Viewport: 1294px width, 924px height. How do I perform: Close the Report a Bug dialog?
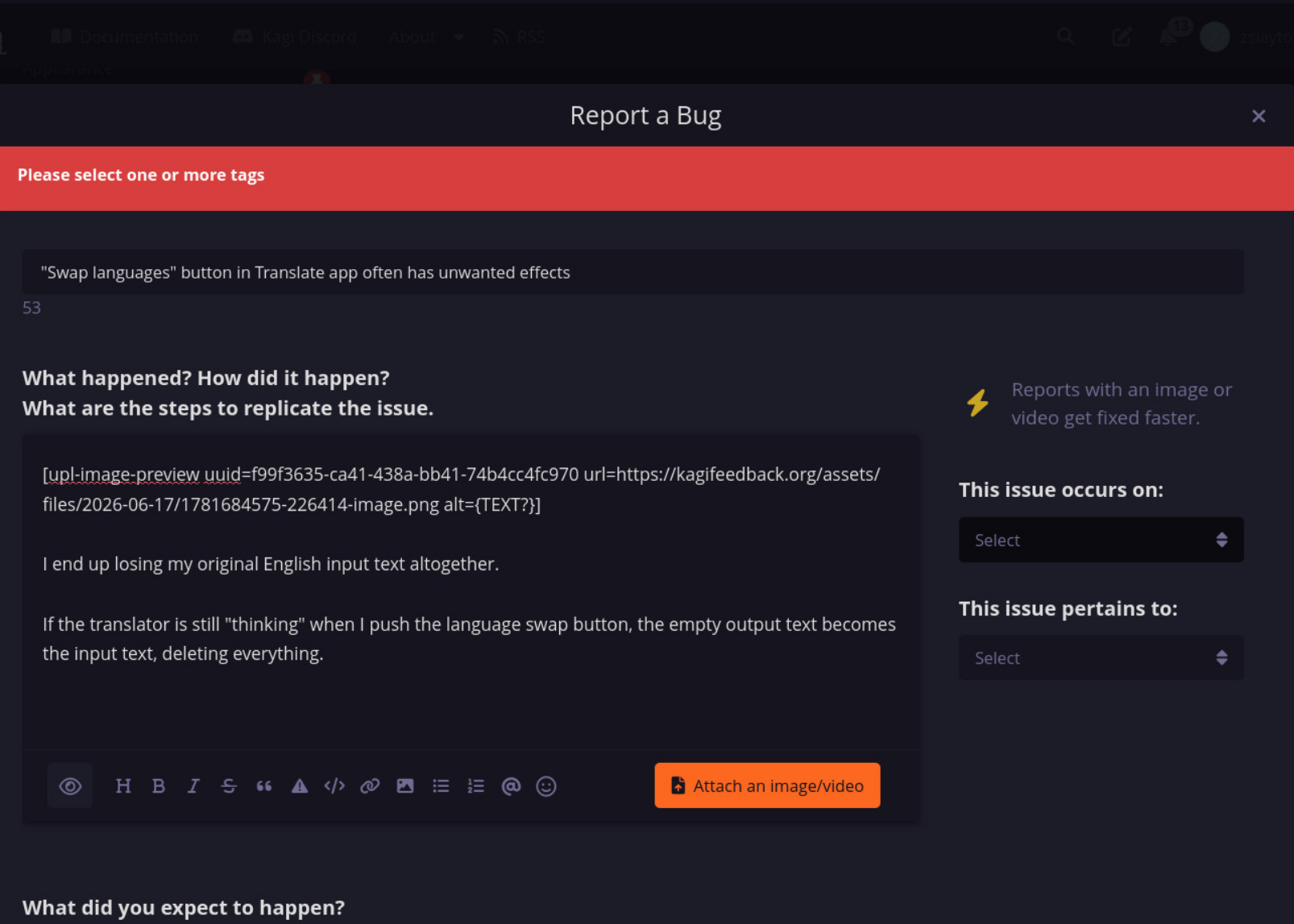pos(1259,116)
